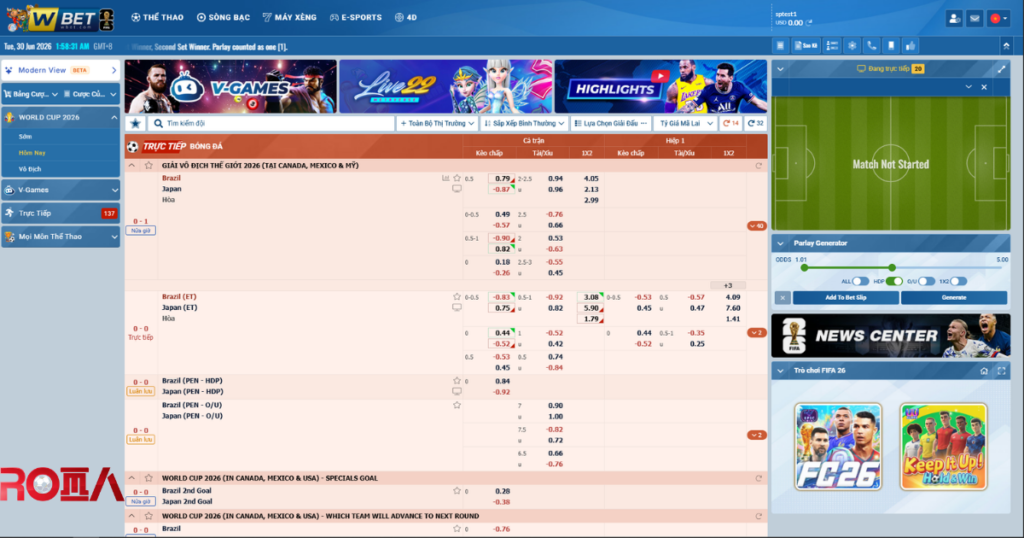Open the Lựa Chọn Giải Đấu selector

[611, 123]
